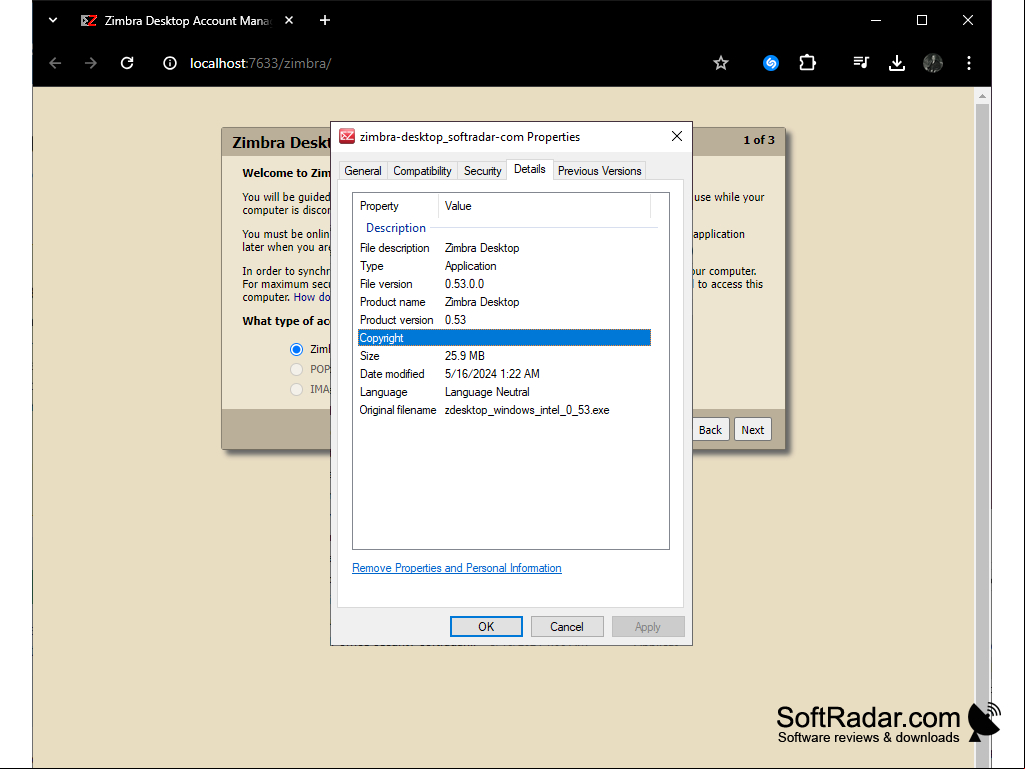Open the blue Shazam extension icon
The image size is (1025, 769).
pos(771,63)
